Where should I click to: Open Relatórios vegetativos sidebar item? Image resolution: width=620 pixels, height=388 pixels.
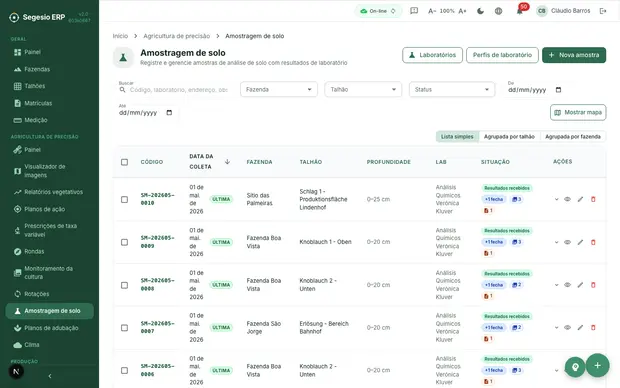click(49, 192)
